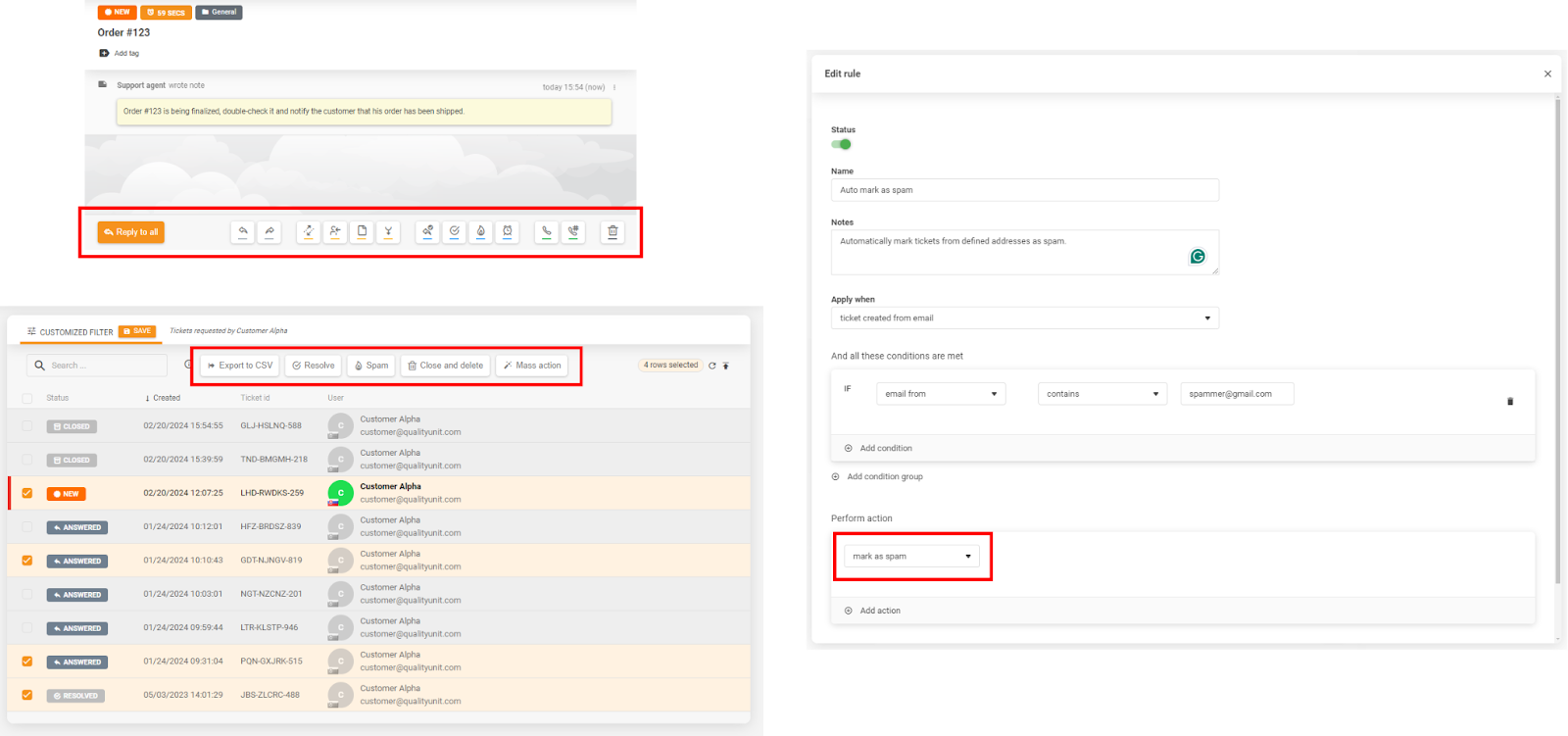
Task: Delete the email from condition with trash icon
Action: 1510,401
